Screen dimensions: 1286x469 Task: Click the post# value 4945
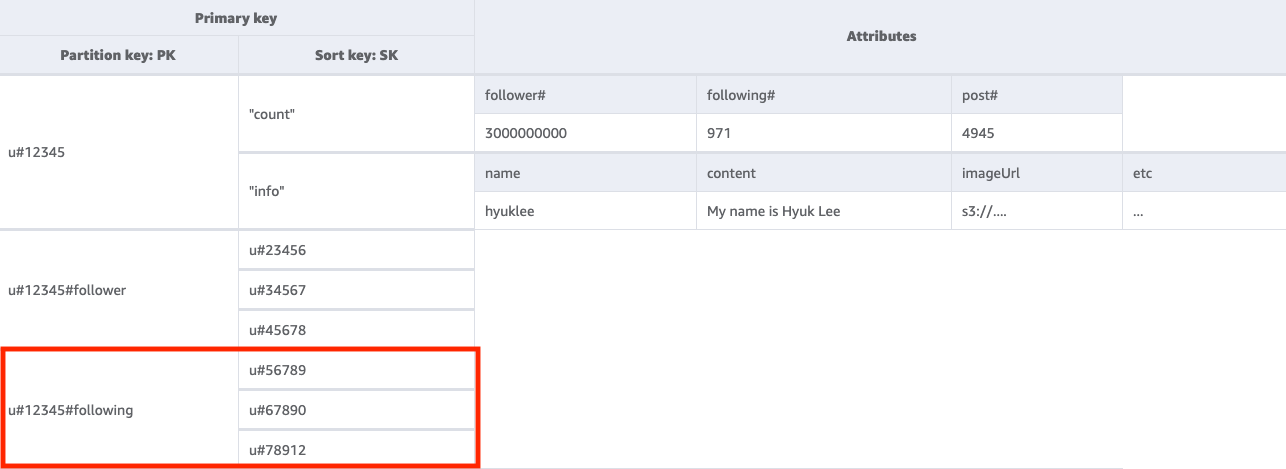[x=978, y=133]
